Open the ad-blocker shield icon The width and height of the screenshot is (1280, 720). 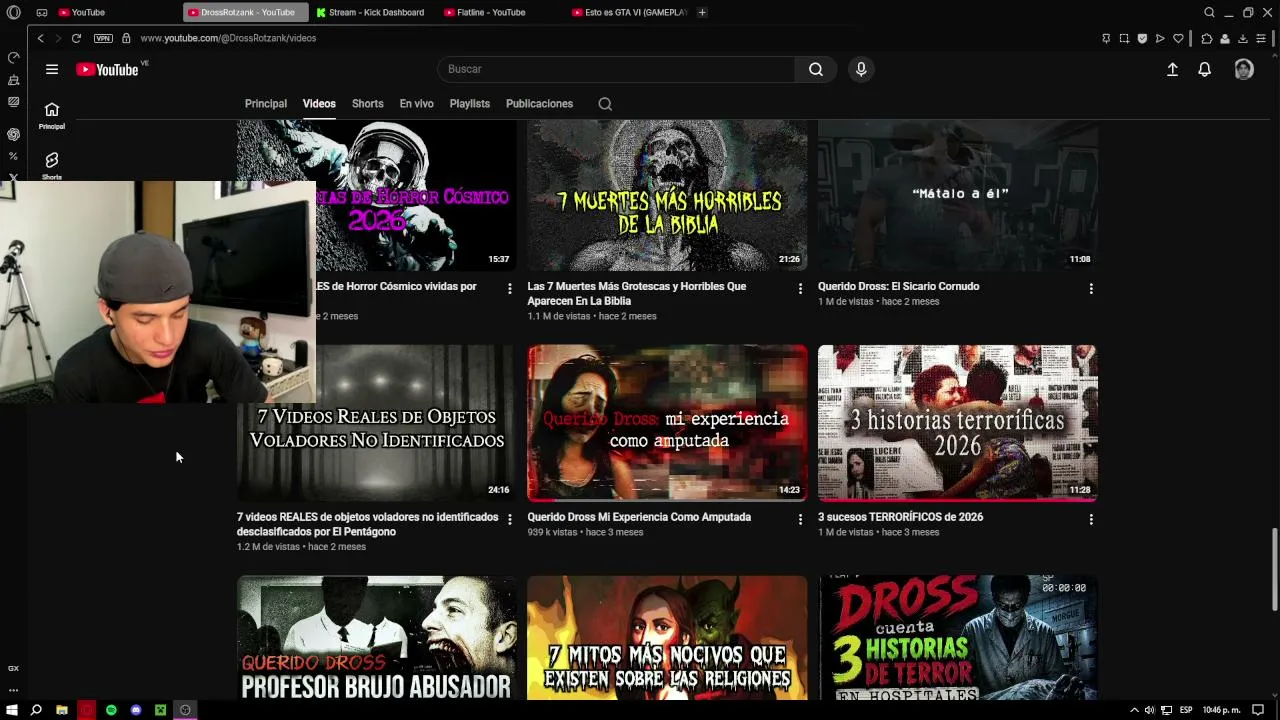coord(1142,38)
